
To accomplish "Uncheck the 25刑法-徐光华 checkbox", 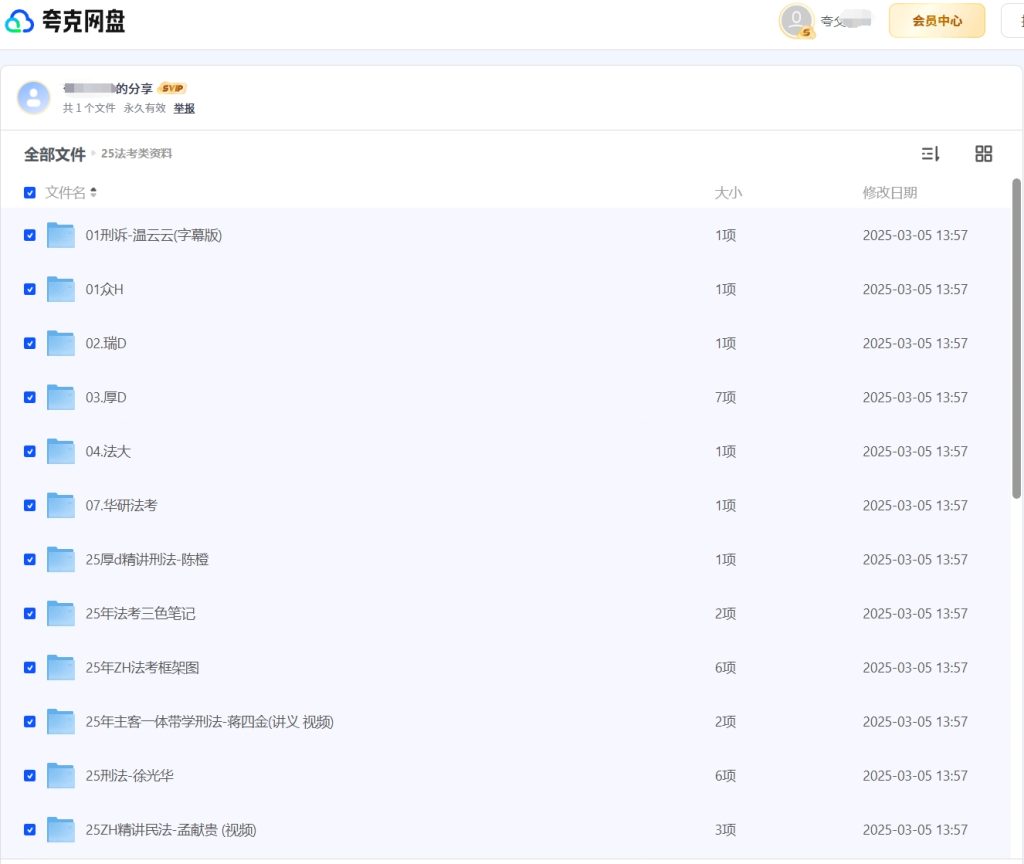I will point(29,776).
